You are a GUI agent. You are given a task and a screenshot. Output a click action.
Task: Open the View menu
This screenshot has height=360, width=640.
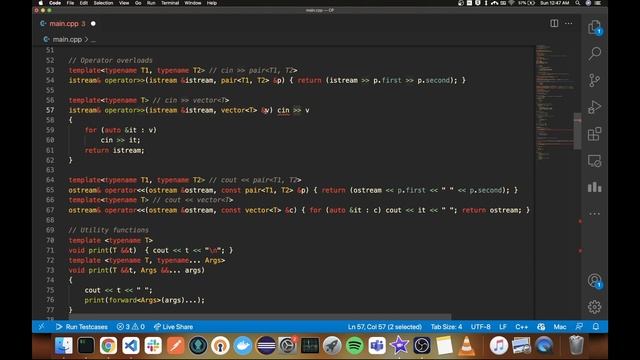point(124,3)
